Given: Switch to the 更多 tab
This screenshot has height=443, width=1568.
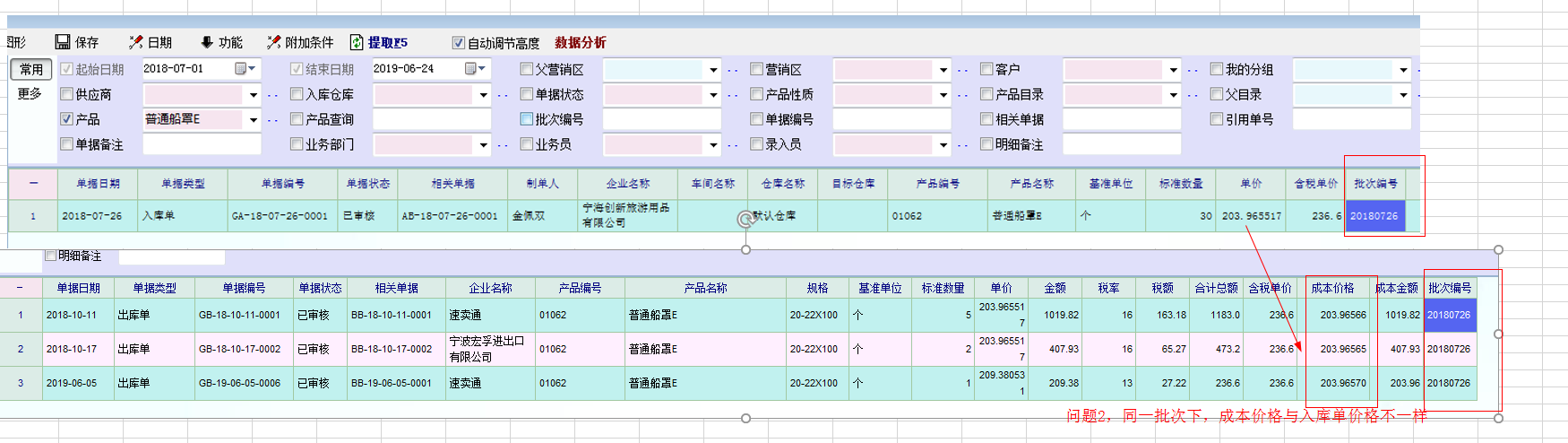Looking at the screenshot, I should point(30,93).
